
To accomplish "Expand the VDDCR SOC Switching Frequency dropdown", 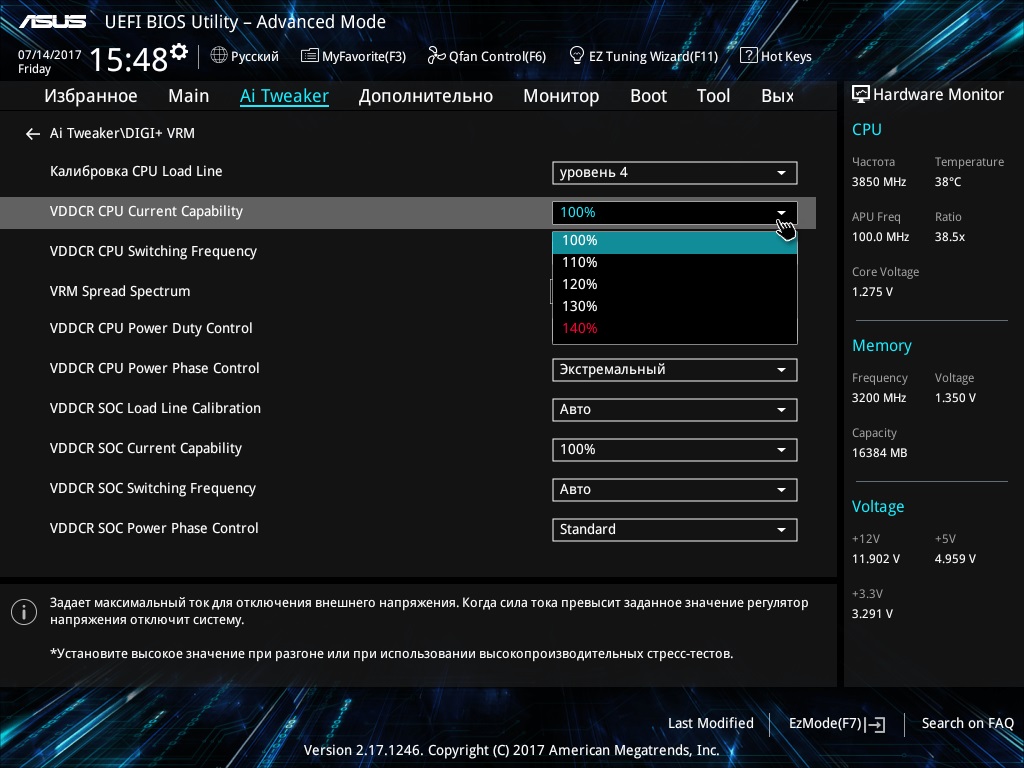I will 675,489.
